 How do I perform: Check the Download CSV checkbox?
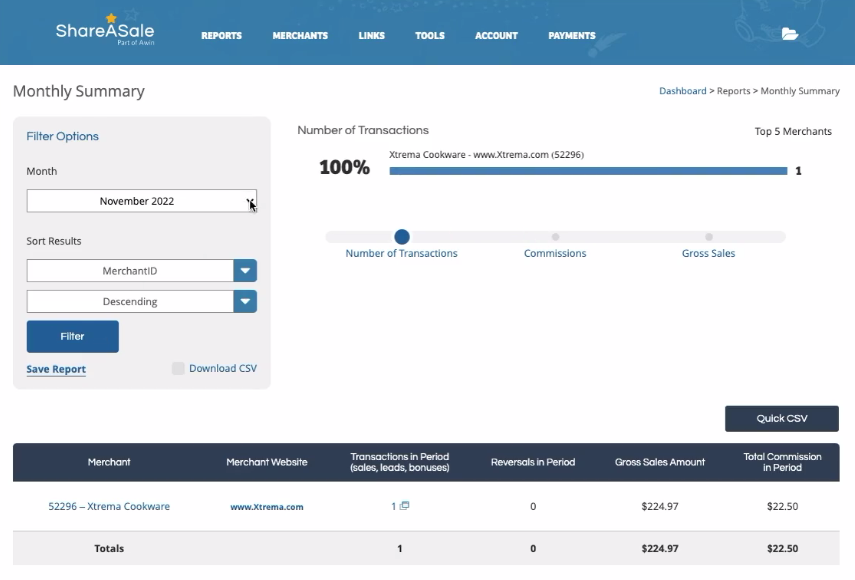click(178, 368)
